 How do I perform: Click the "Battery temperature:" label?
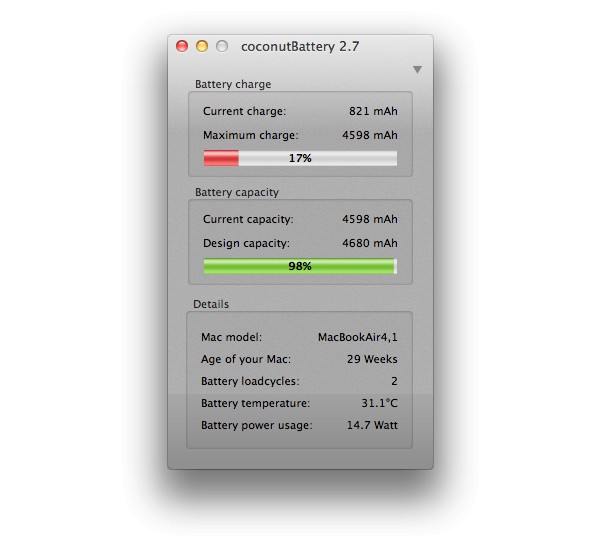(x=256, y=403)
